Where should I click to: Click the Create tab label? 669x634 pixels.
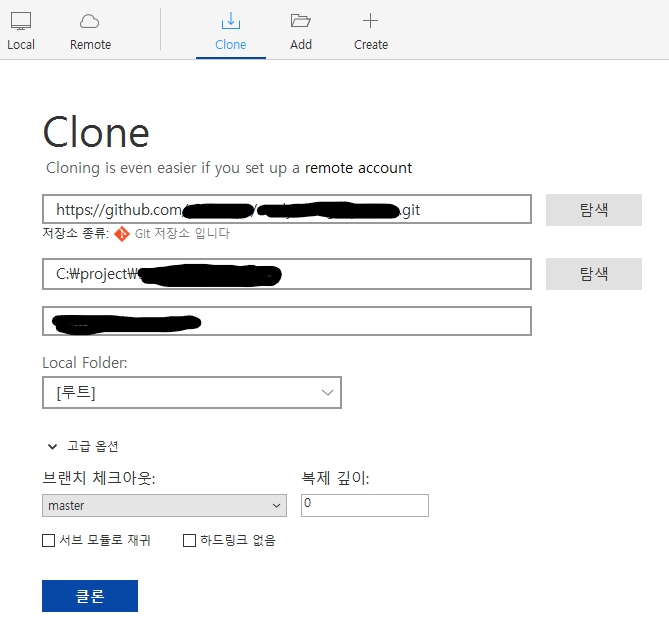point(371,45)
